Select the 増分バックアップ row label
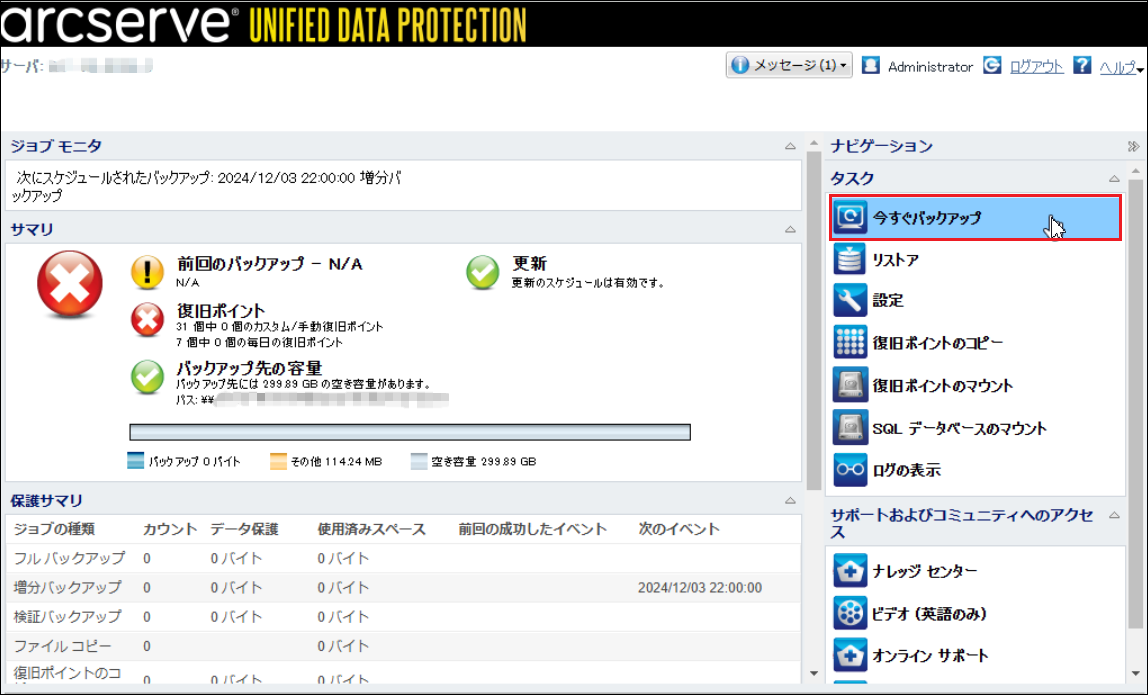 pyautogui.click(x=67, y=587)
